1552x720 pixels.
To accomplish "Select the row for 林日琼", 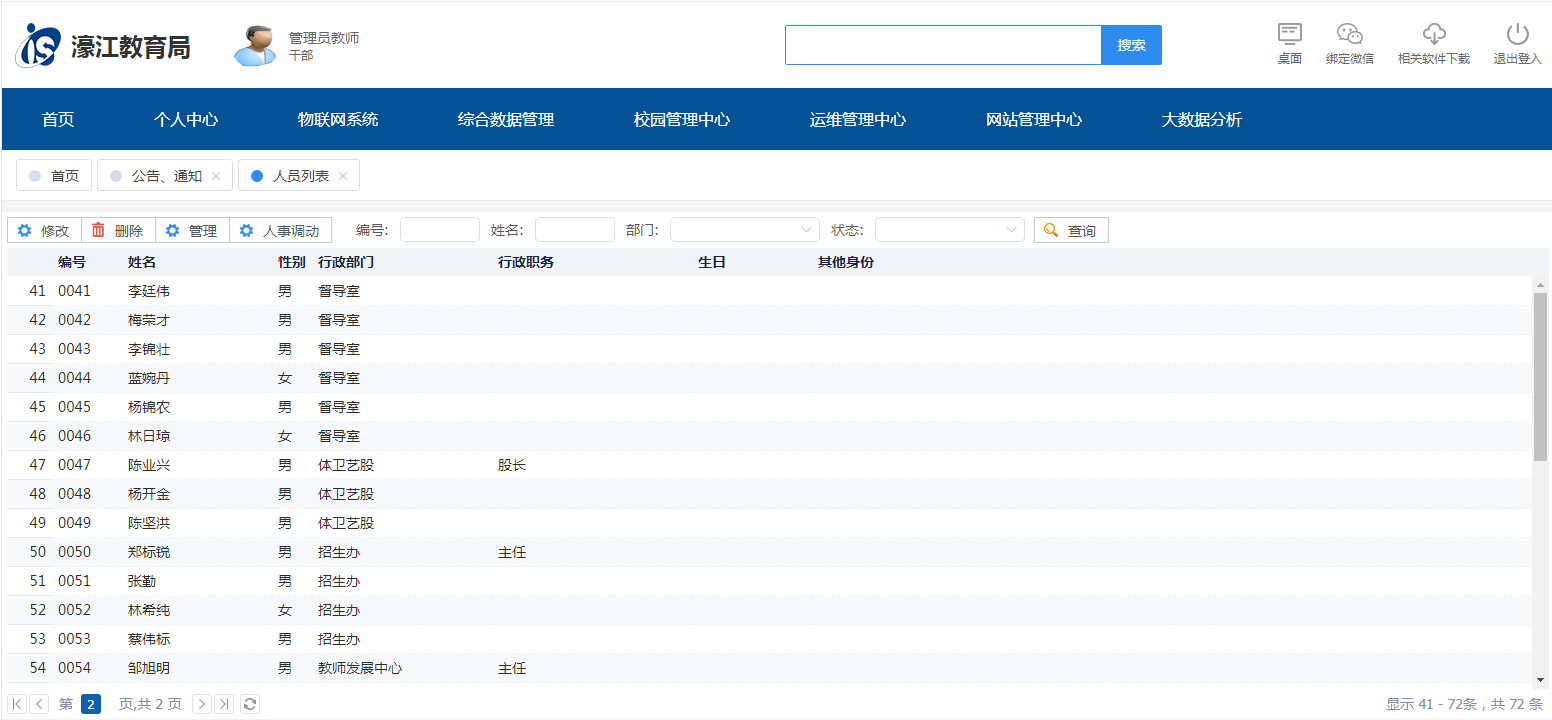I will click(770, 436).
